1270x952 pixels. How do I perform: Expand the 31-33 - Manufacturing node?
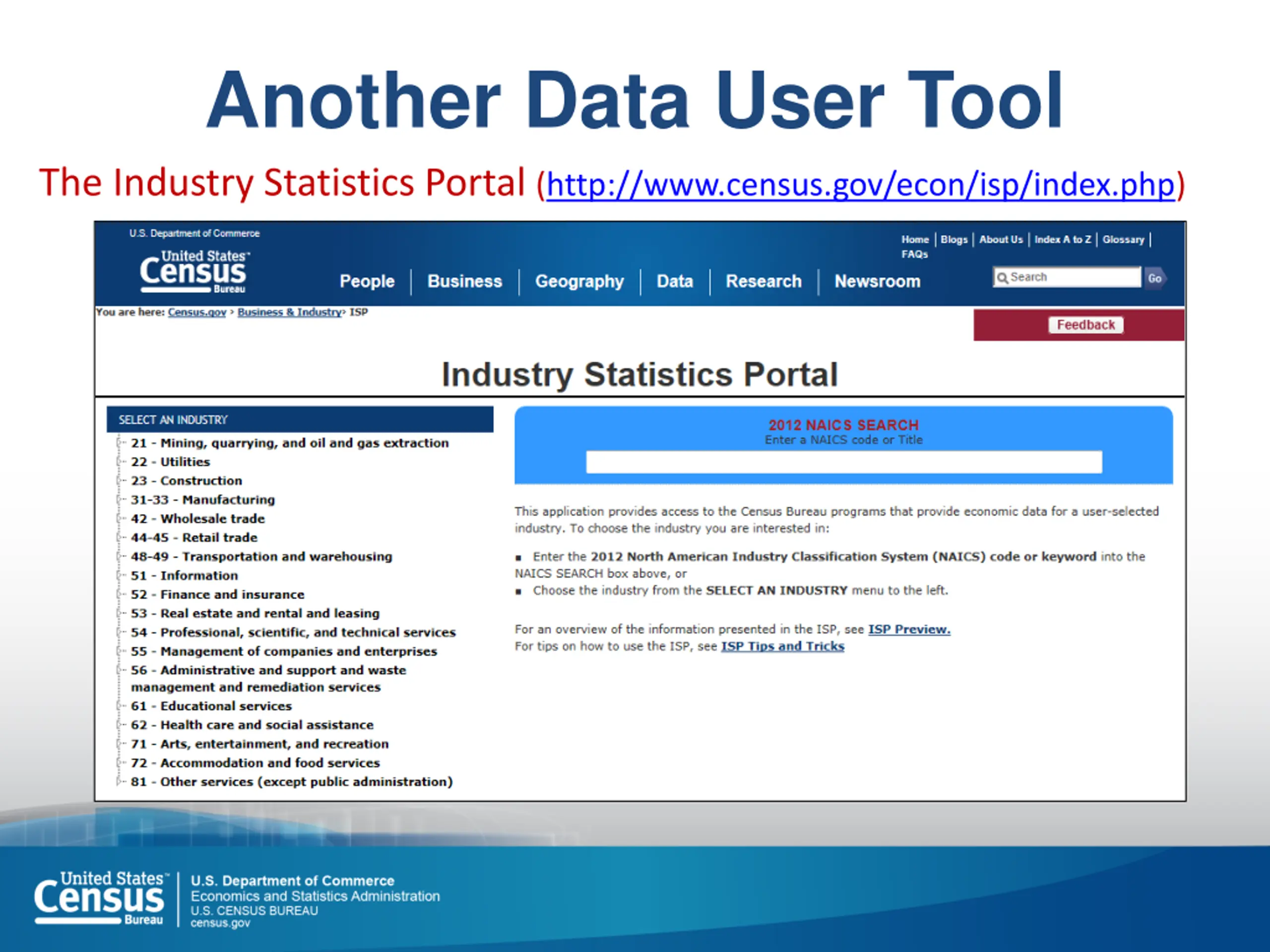click(x=120, y=499)
